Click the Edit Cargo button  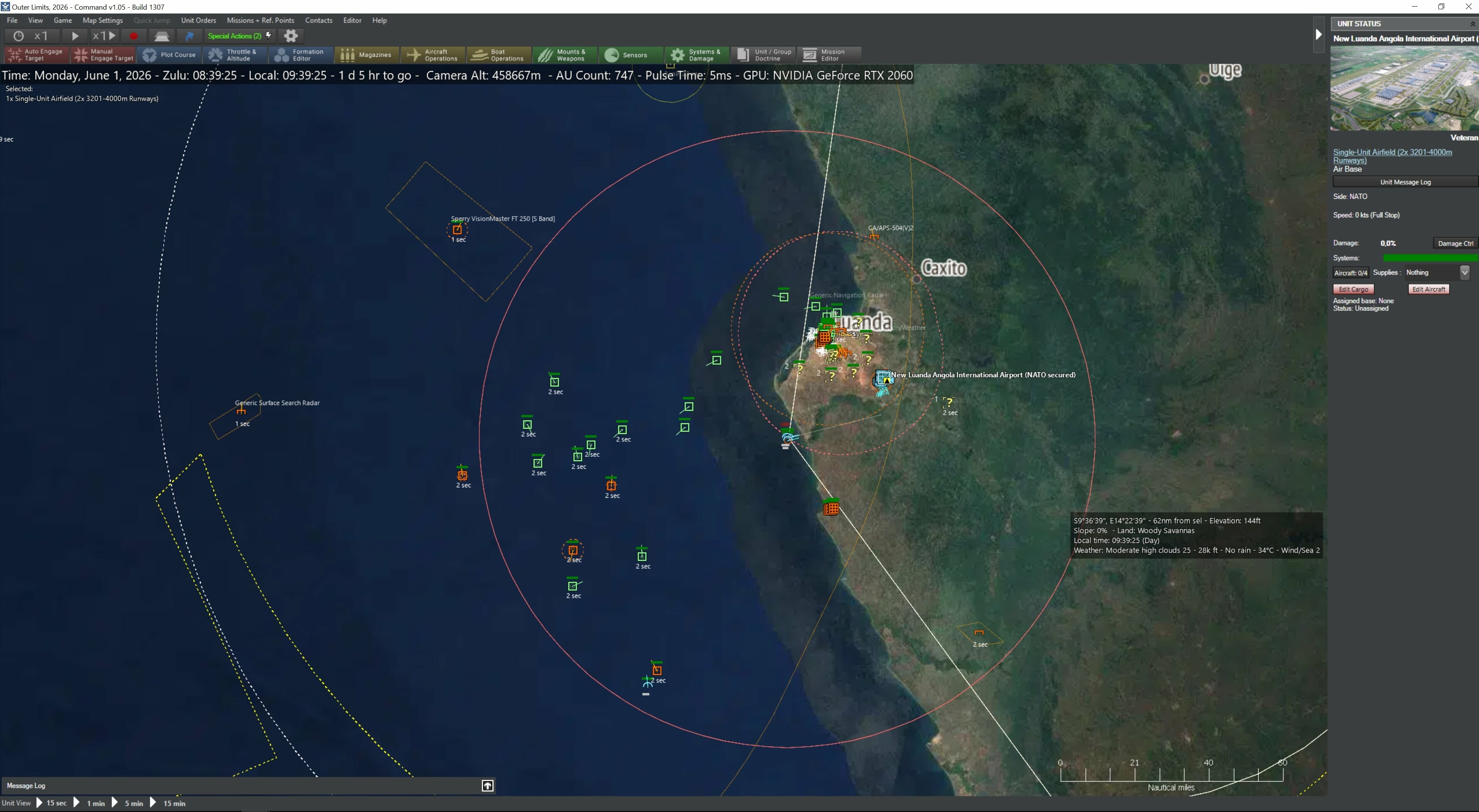coord(1353,290)
